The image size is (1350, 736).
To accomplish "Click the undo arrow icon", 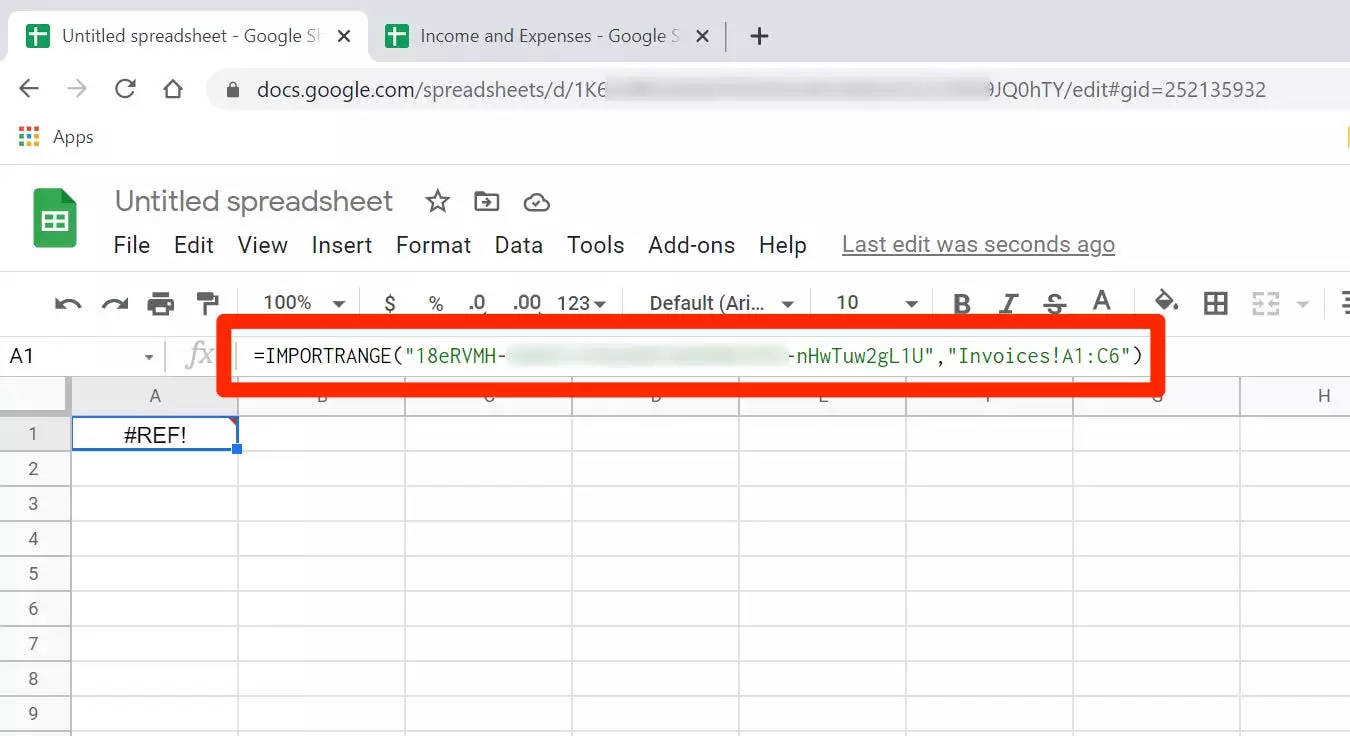I will click(68, 303).
